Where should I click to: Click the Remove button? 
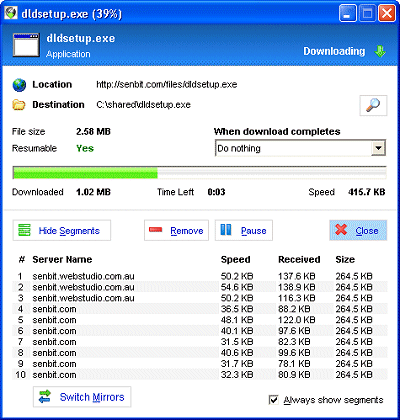coord(176,230)
